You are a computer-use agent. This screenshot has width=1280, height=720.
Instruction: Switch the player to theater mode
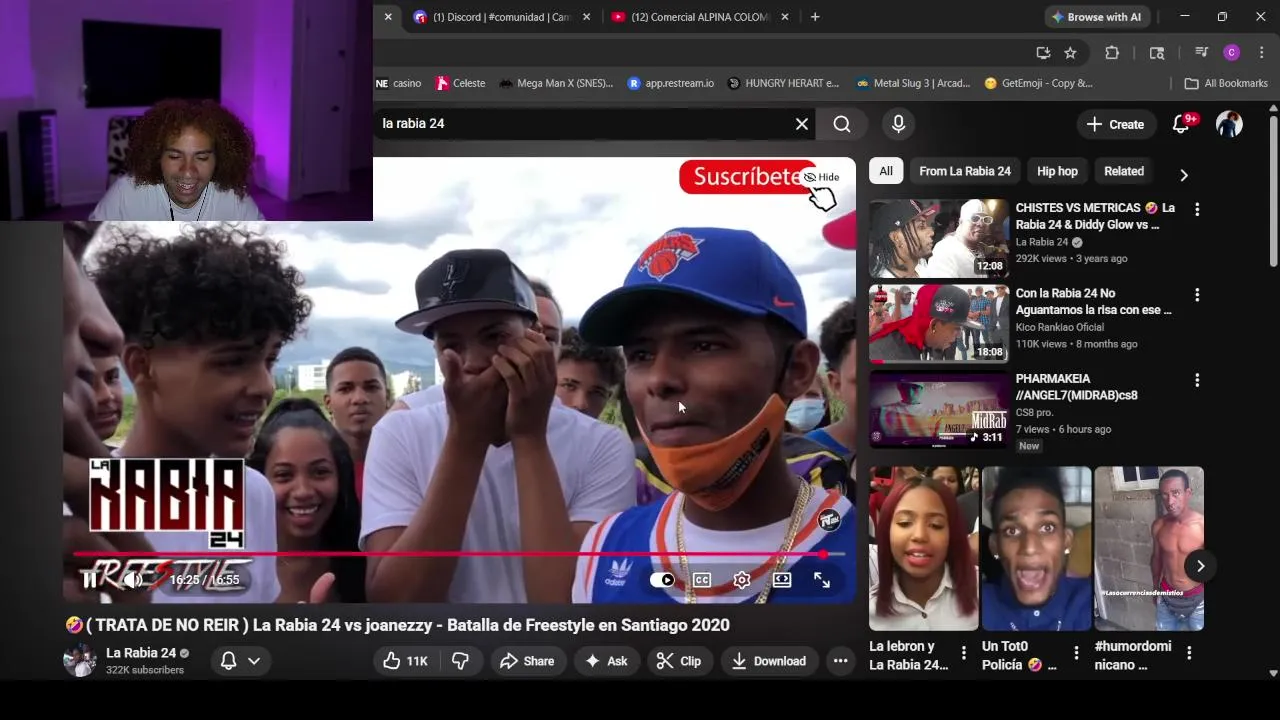[x=782, y=580]
